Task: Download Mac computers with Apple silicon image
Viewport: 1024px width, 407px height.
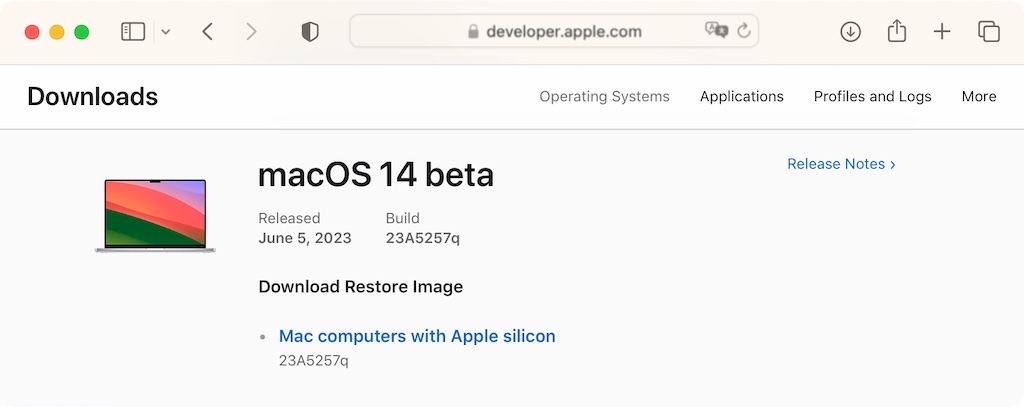Action: (x=417, y=336)
